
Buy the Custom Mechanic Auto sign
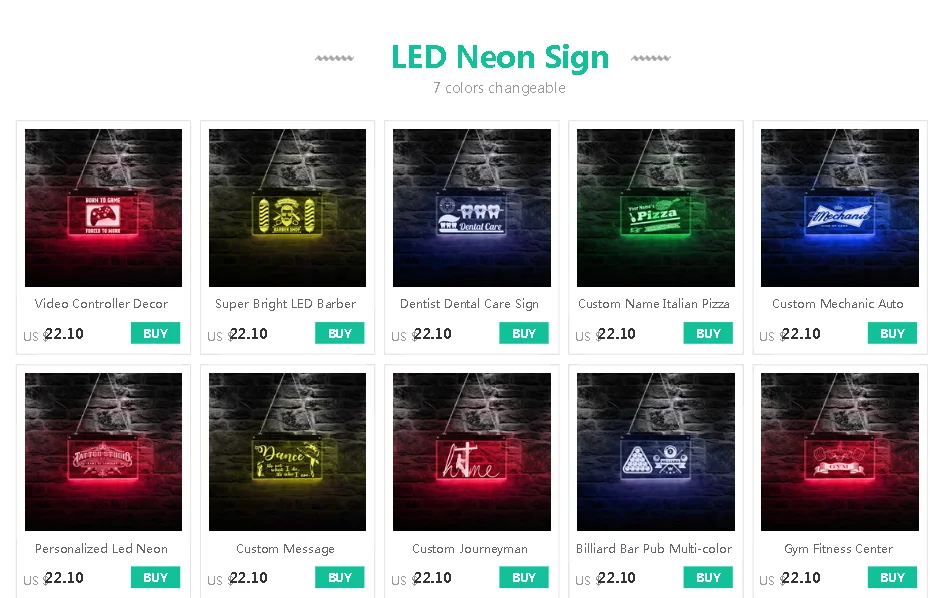(892, 333)
